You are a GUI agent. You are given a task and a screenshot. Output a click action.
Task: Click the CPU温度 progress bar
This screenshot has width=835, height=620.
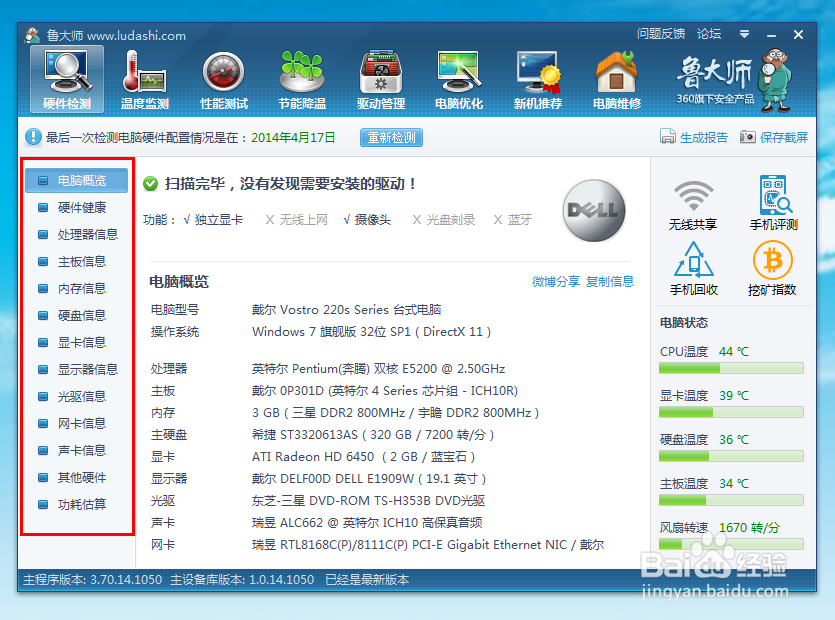click(x=731, y=368)
